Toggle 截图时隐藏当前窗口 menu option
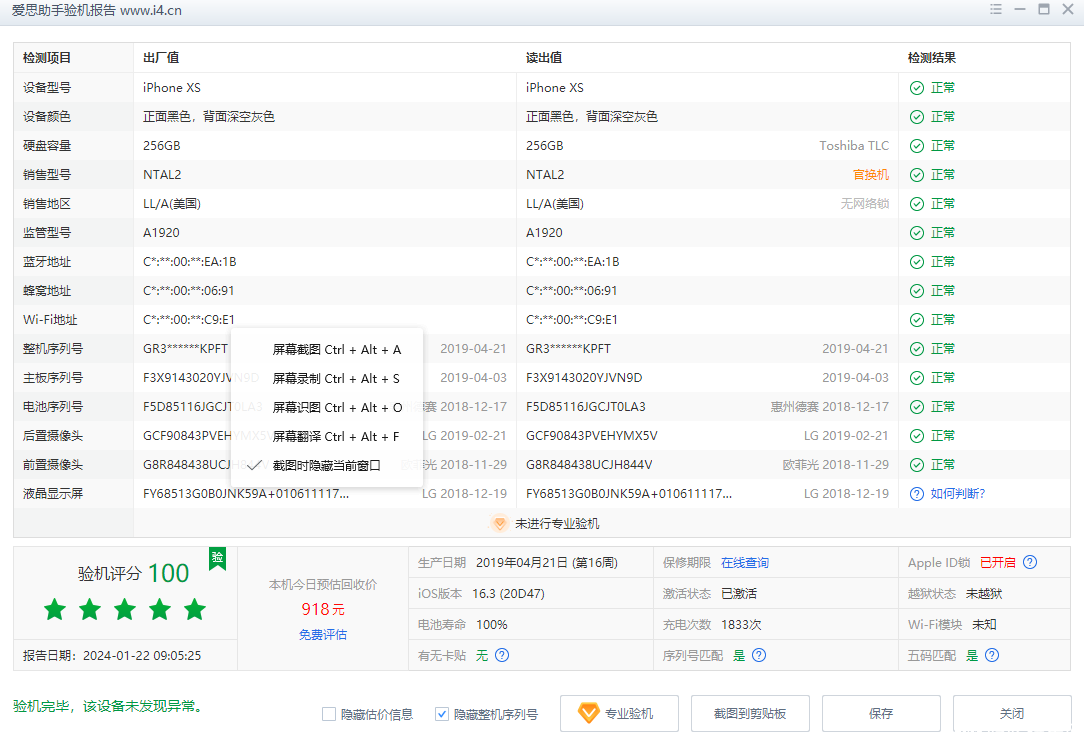1084x745 pixels. (x=326, y=465)
